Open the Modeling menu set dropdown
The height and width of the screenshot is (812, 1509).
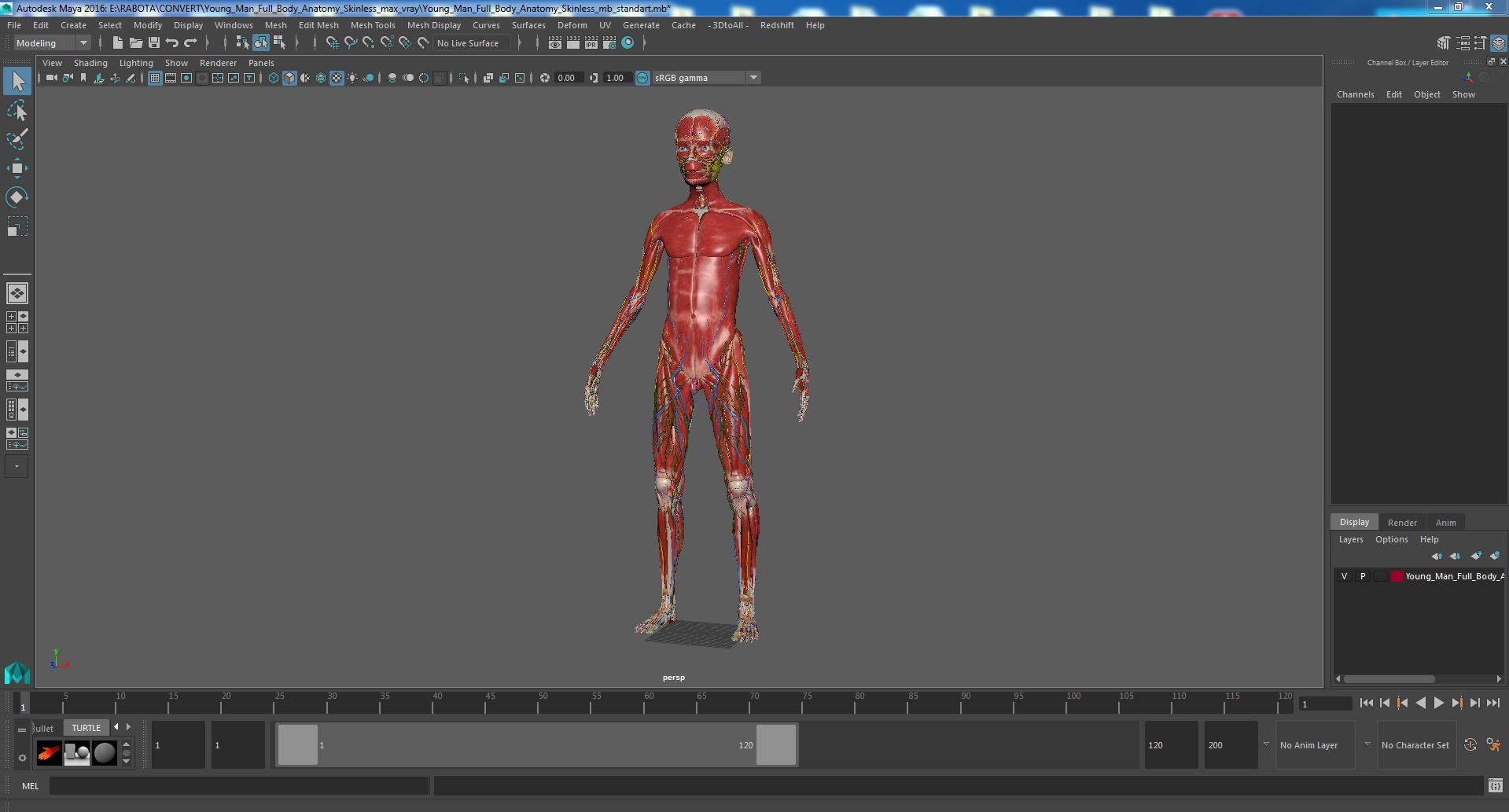pyautogui.click(x=53, y=43)
